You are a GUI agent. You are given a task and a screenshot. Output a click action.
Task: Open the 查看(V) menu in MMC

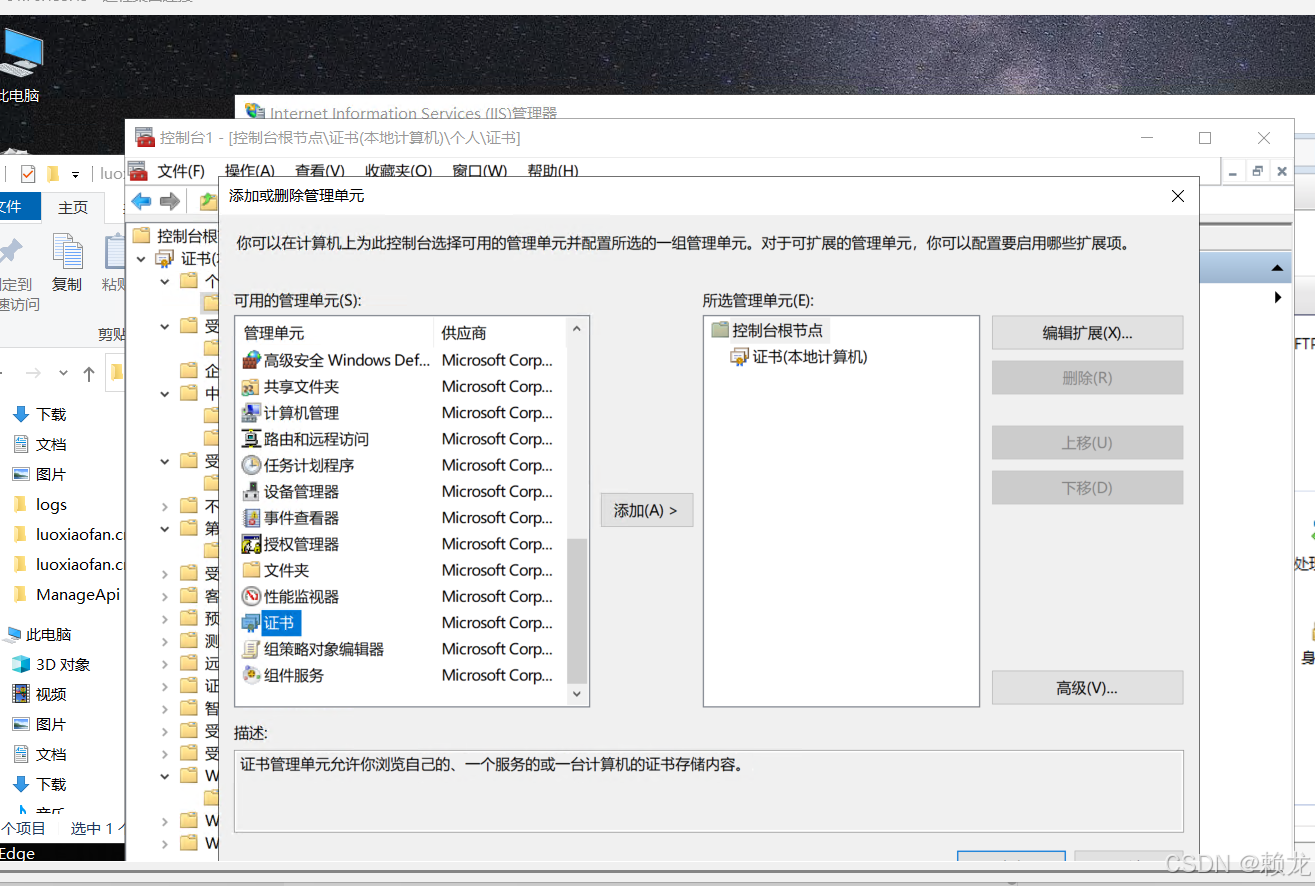320,171
